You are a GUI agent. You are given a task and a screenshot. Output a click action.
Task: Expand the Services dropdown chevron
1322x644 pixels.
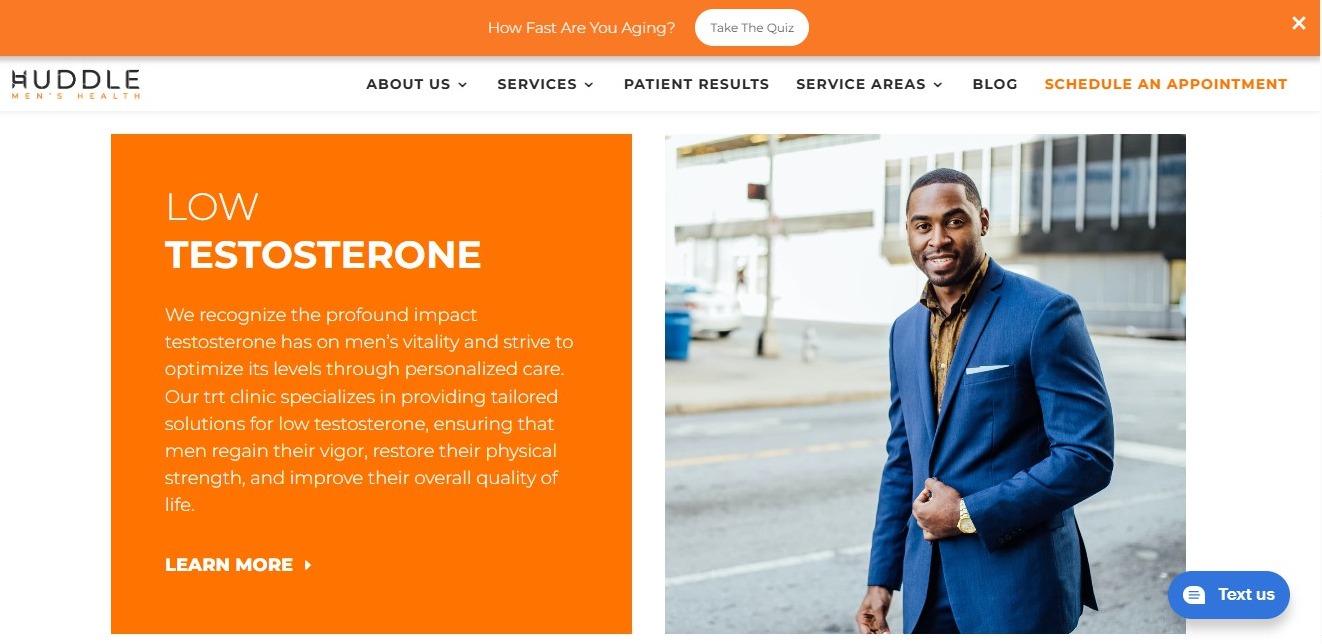[x=589, y=85]
